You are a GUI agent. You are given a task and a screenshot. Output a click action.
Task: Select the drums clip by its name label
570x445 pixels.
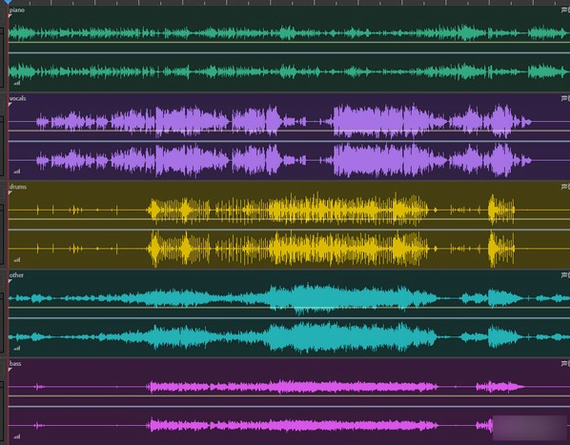[x=18, y=187]
